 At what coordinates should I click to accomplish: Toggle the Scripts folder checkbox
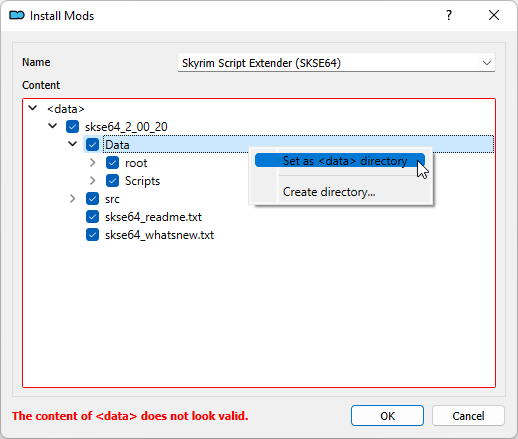[x=112, y=181]
